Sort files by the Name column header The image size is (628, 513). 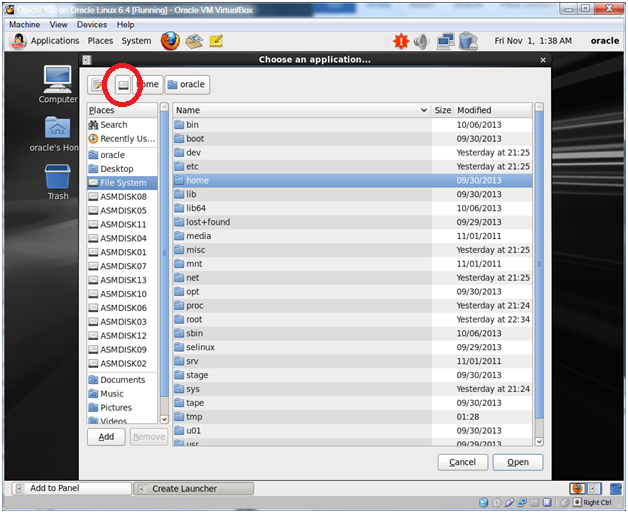point(300,110)
